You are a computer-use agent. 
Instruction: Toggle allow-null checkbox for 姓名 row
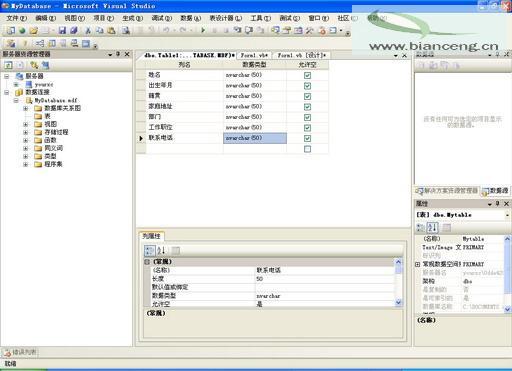point(307,75)
